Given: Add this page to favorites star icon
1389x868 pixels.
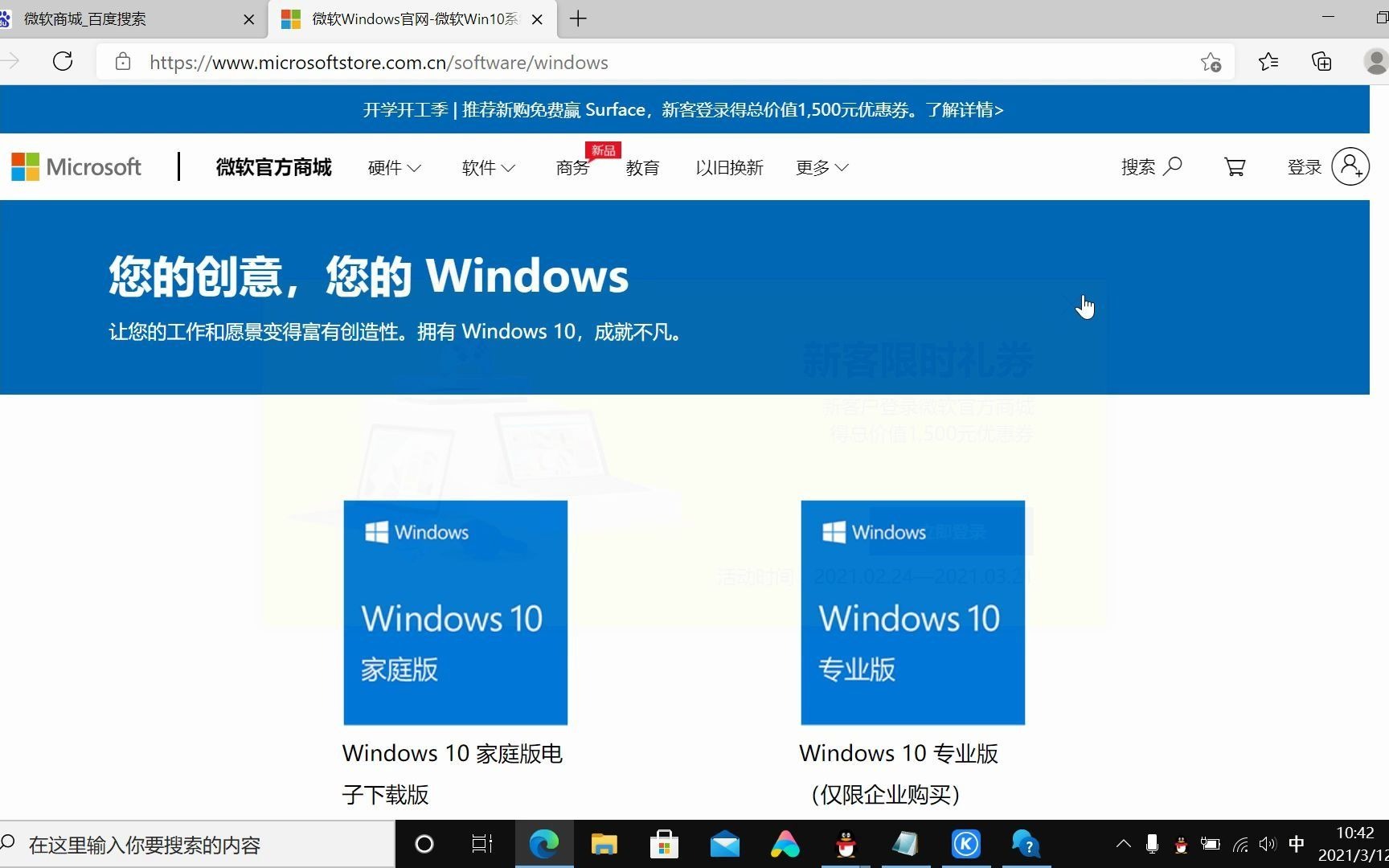Looking at the screenshot, I should [x=1211, y=62].
